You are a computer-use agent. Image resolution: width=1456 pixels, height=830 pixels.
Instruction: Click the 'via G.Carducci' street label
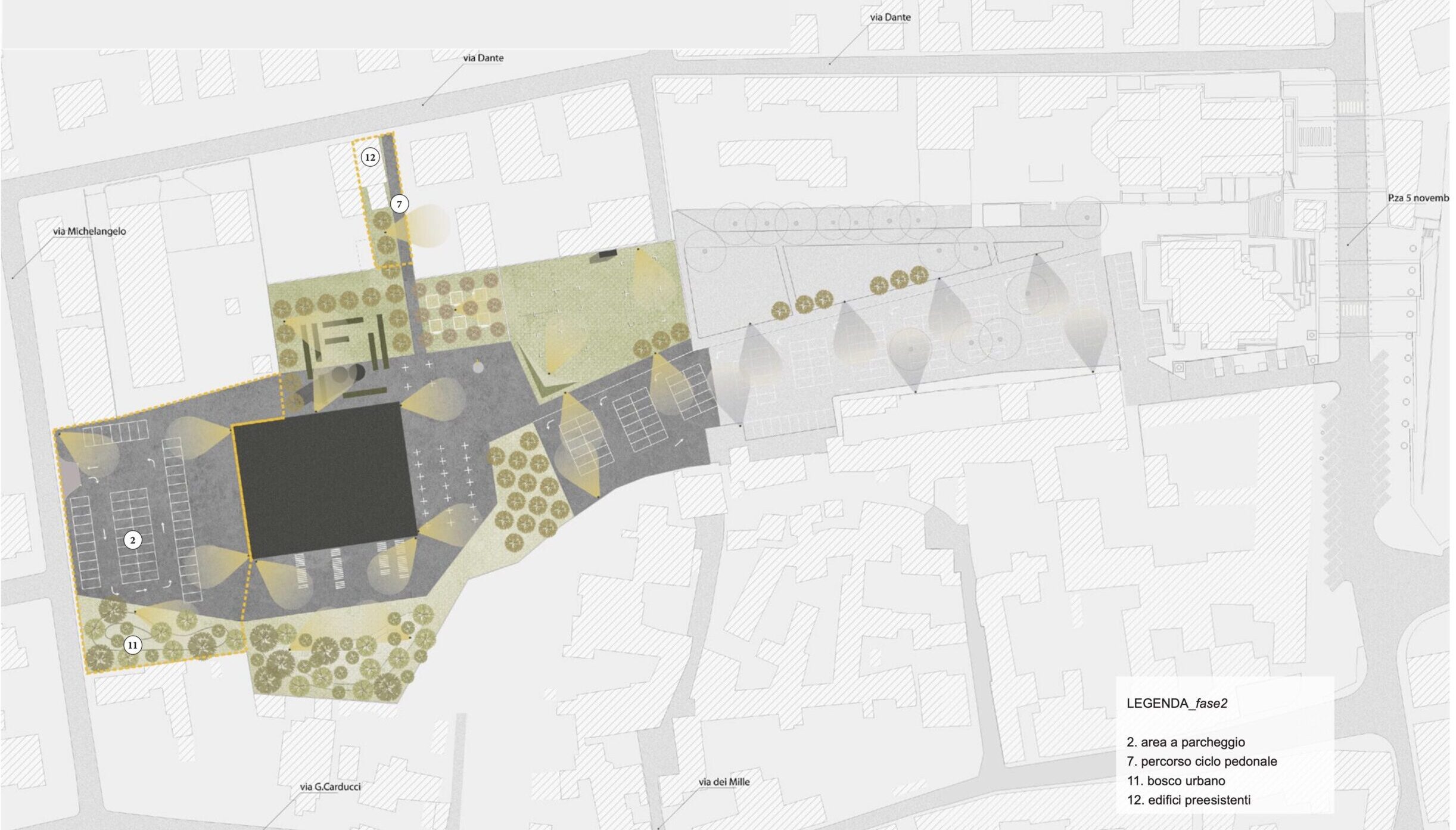[330, 787]
